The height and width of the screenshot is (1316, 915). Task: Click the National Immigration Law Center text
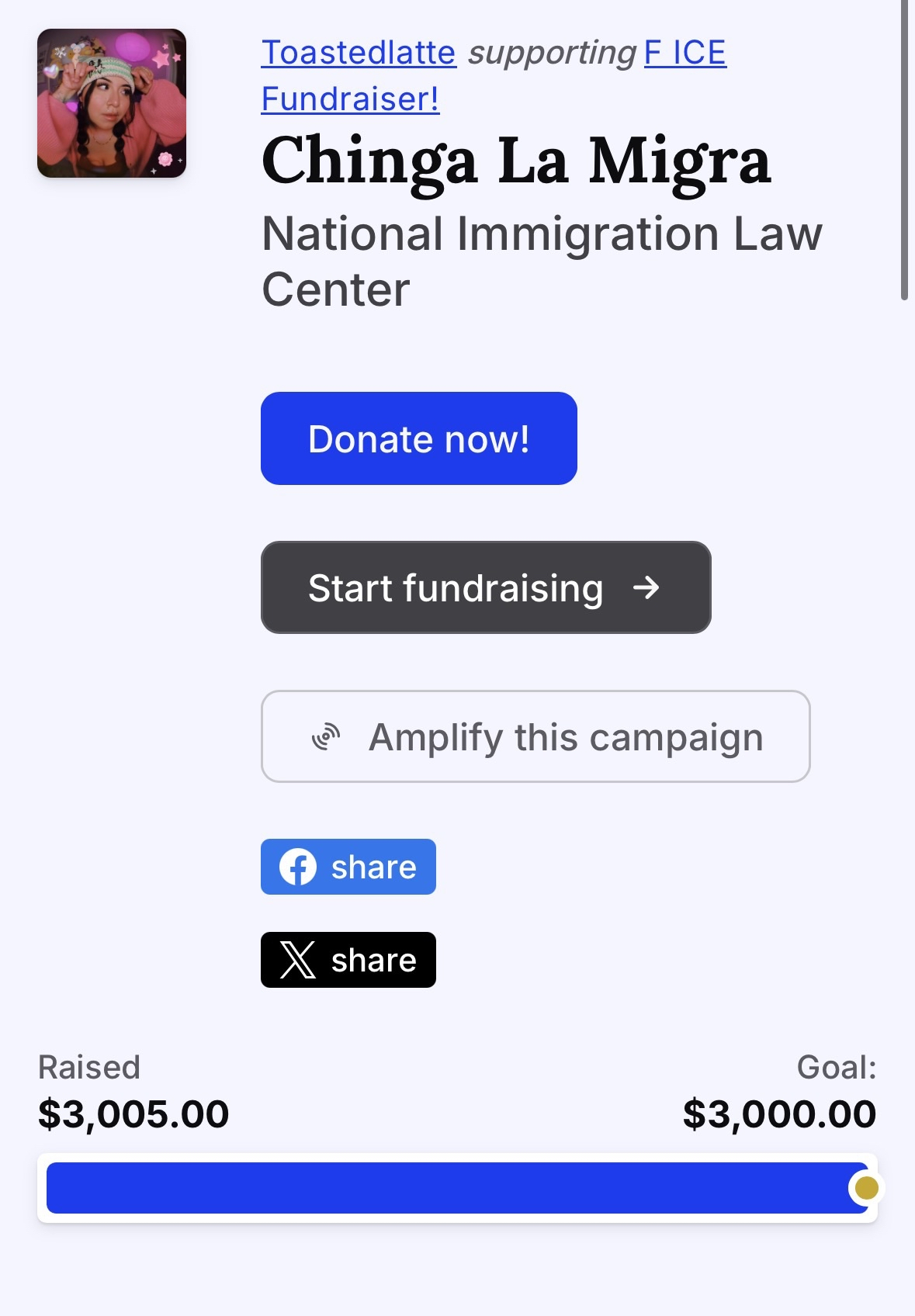(542, 261)
